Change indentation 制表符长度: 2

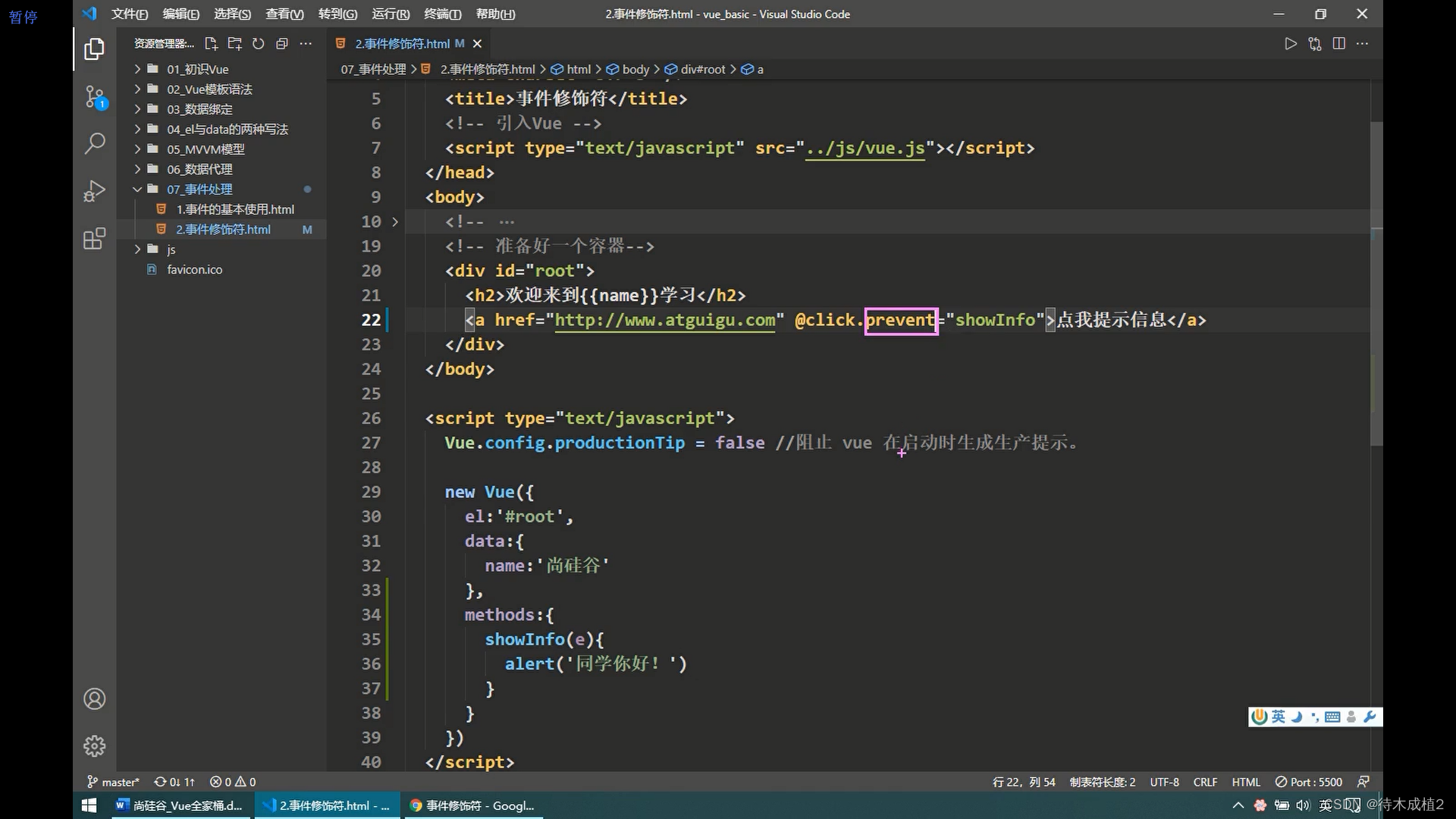[1103, 782]
